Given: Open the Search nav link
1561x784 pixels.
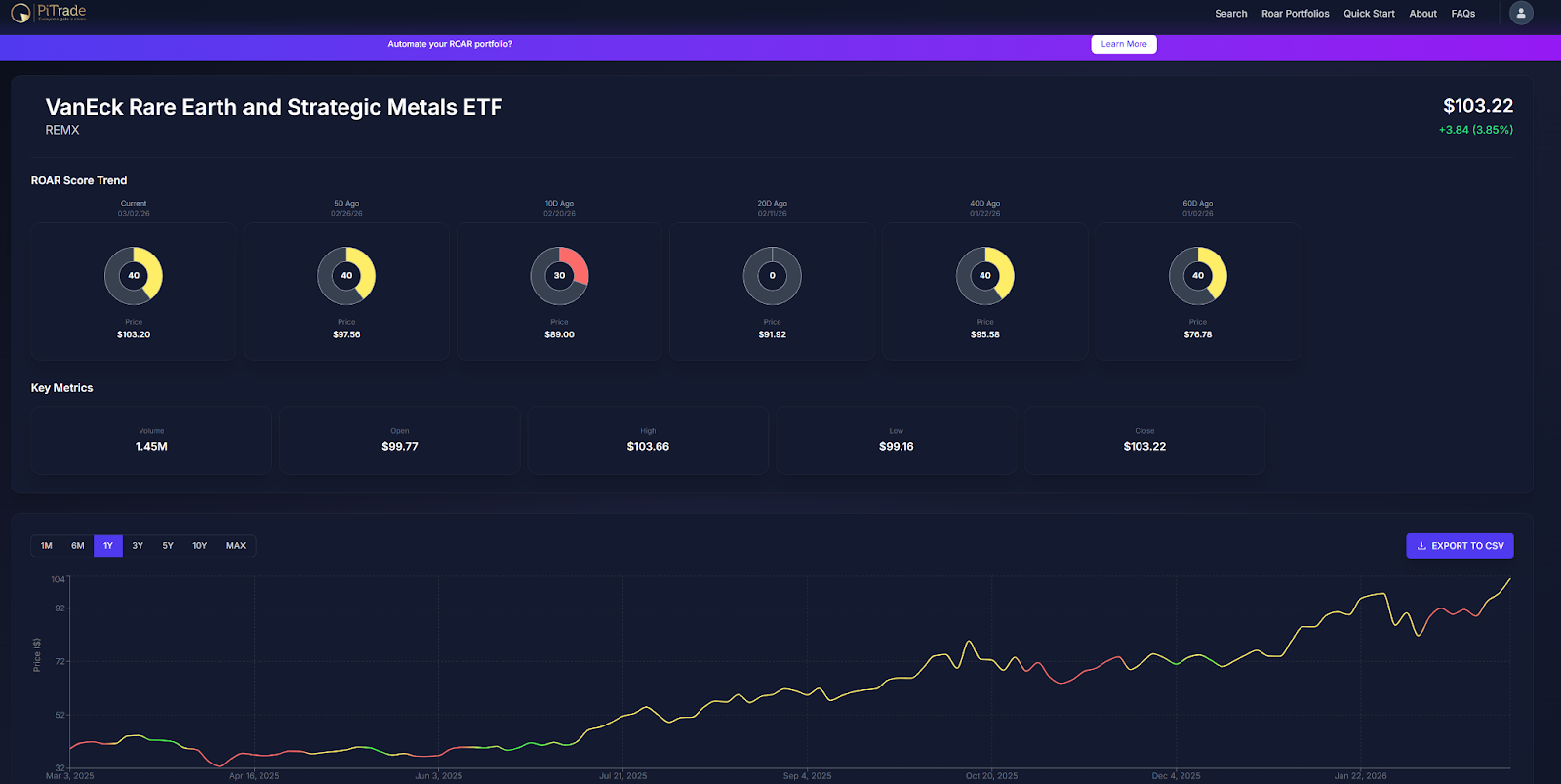Looking at the screenshot, I should (x=1231, y=14).
